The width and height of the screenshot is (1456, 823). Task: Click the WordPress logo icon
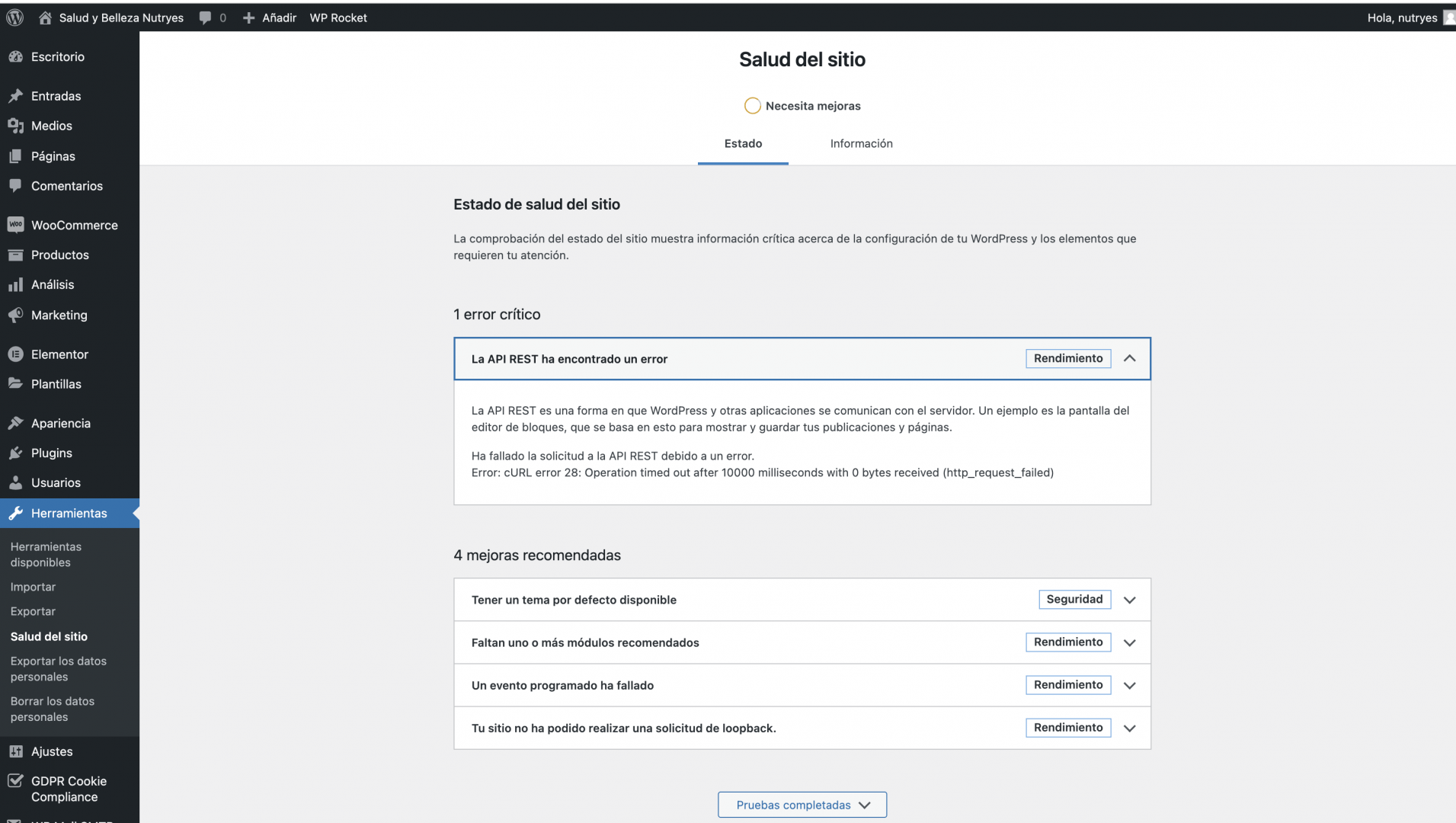[15, 18]
